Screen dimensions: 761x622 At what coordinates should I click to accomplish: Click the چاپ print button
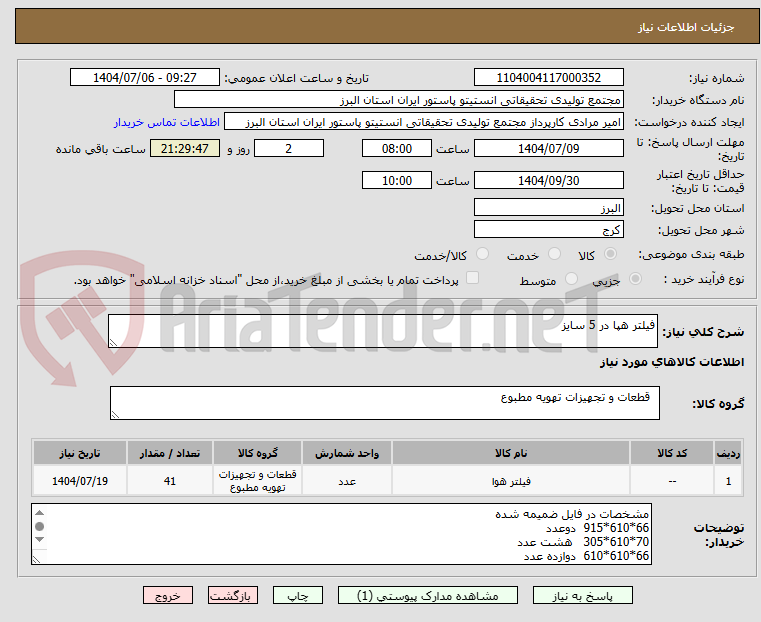point(298,595)
